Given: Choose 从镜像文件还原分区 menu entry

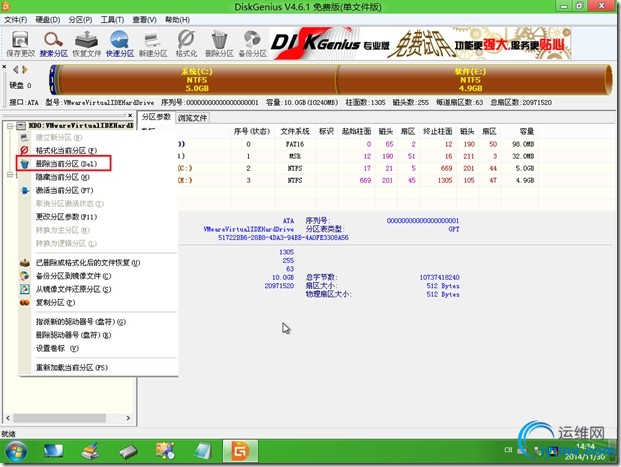Looking at the screenshot, I should 98,289.
